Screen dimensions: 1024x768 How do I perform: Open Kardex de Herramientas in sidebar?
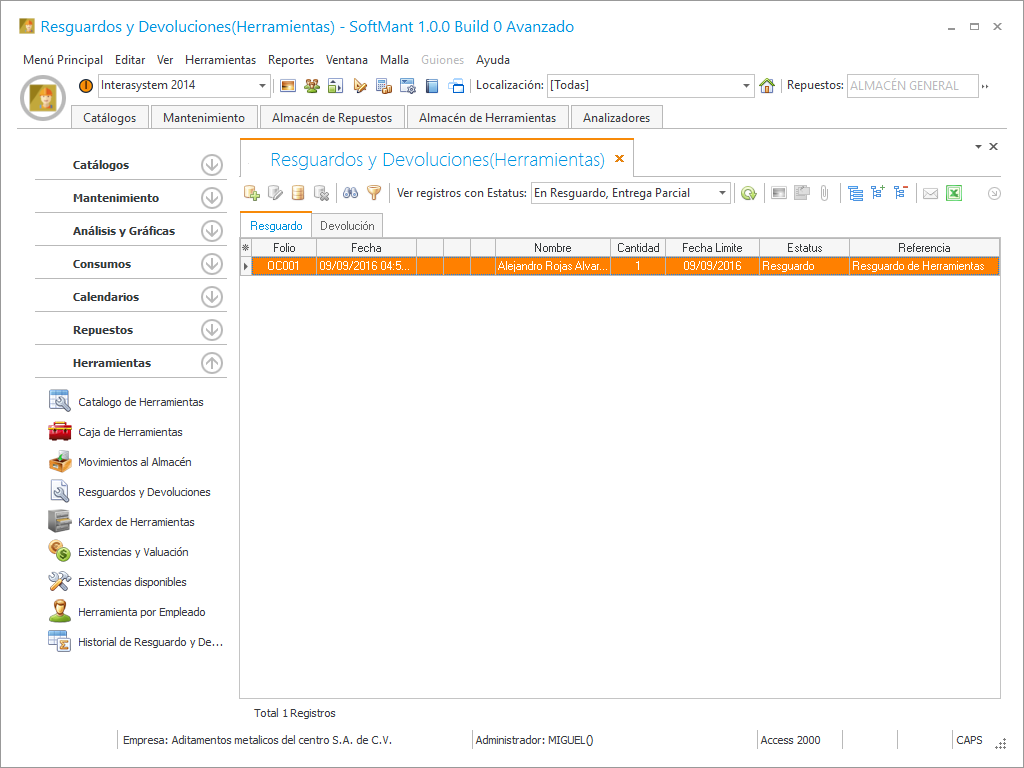136,522
